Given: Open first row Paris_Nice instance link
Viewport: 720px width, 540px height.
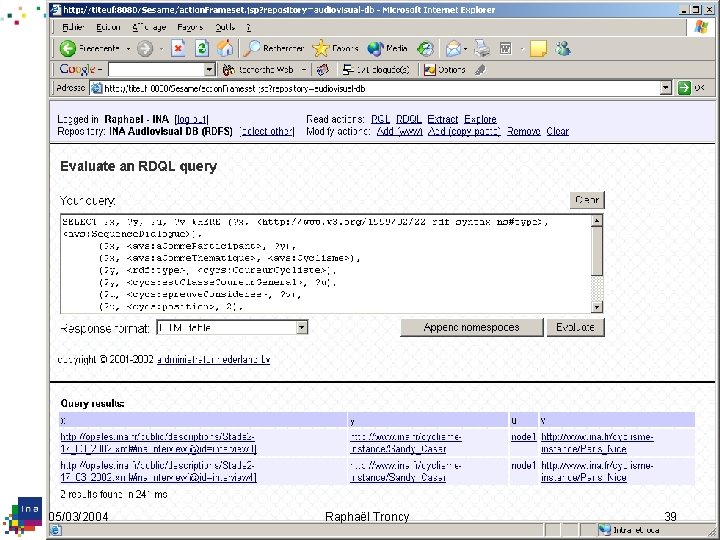Looking at the screenshot, I should 597,443.
